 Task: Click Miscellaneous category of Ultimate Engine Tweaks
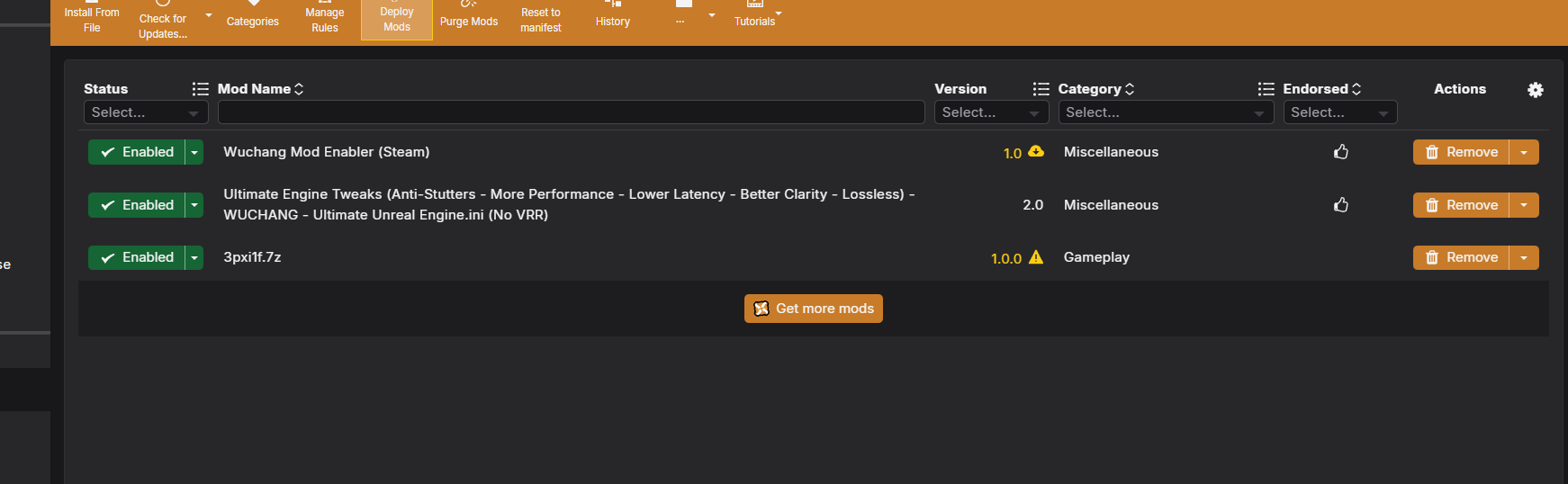(x=1111, y=205)
